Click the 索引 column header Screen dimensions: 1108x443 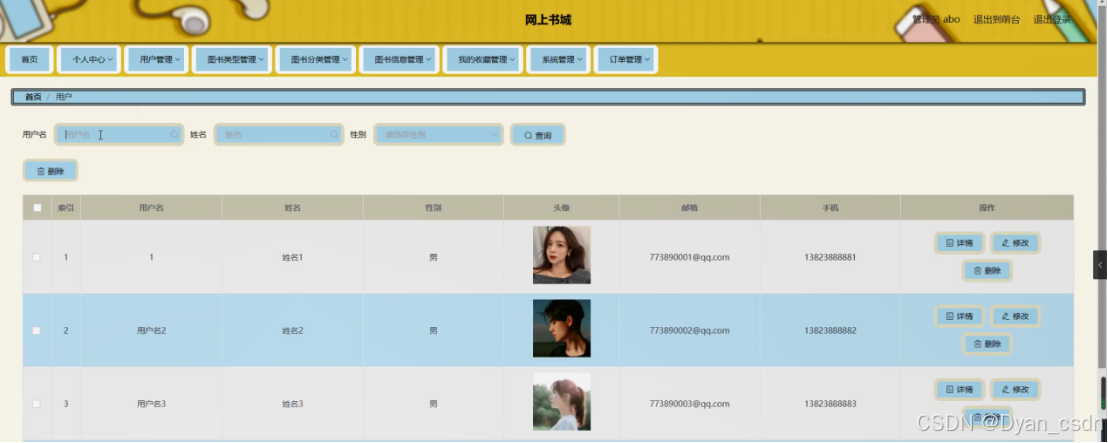(x=66, y=208)
